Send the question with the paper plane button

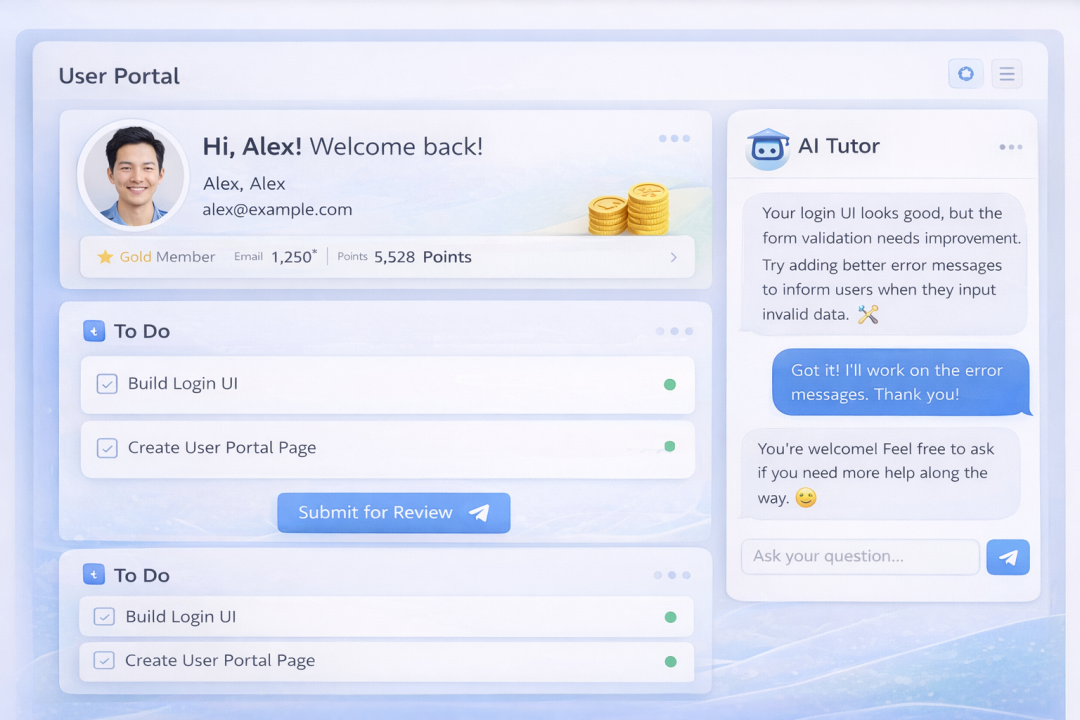1007,557
